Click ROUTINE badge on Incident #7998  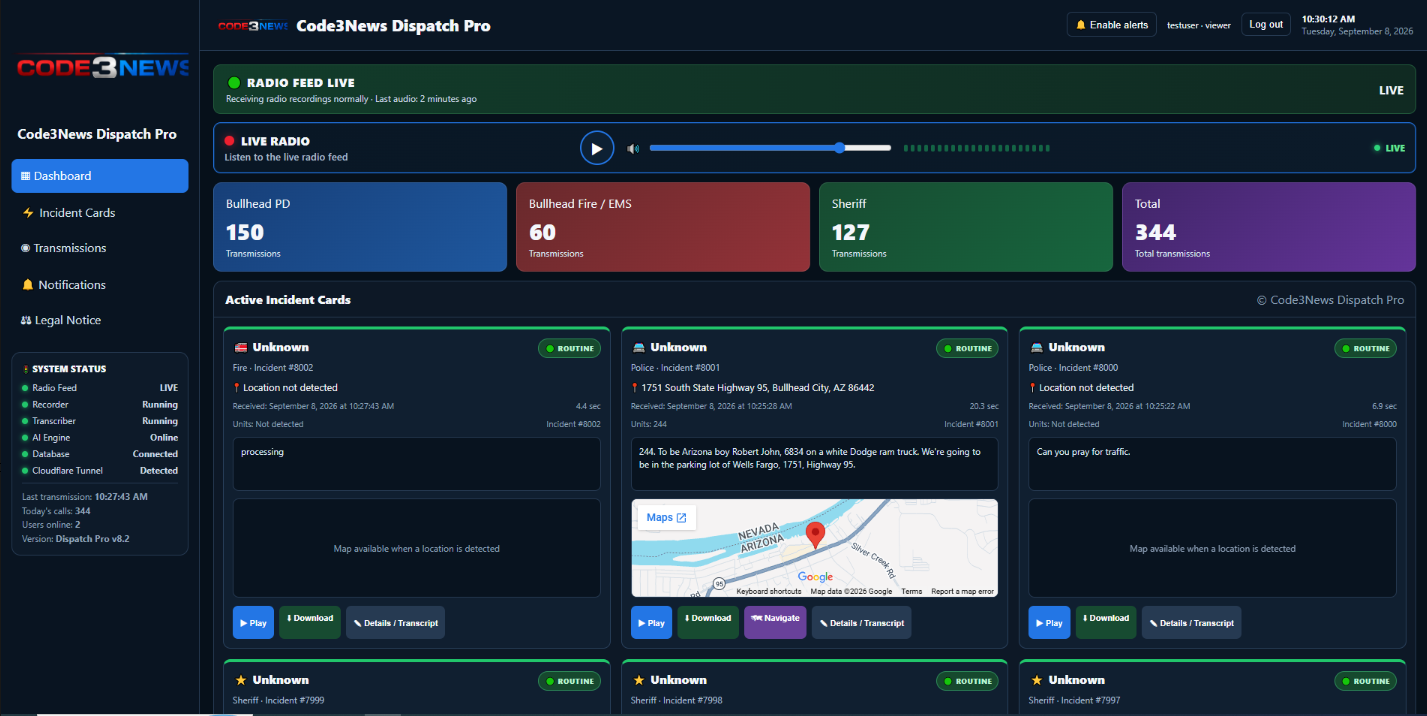pyautogui.click(x=967, y=681)
